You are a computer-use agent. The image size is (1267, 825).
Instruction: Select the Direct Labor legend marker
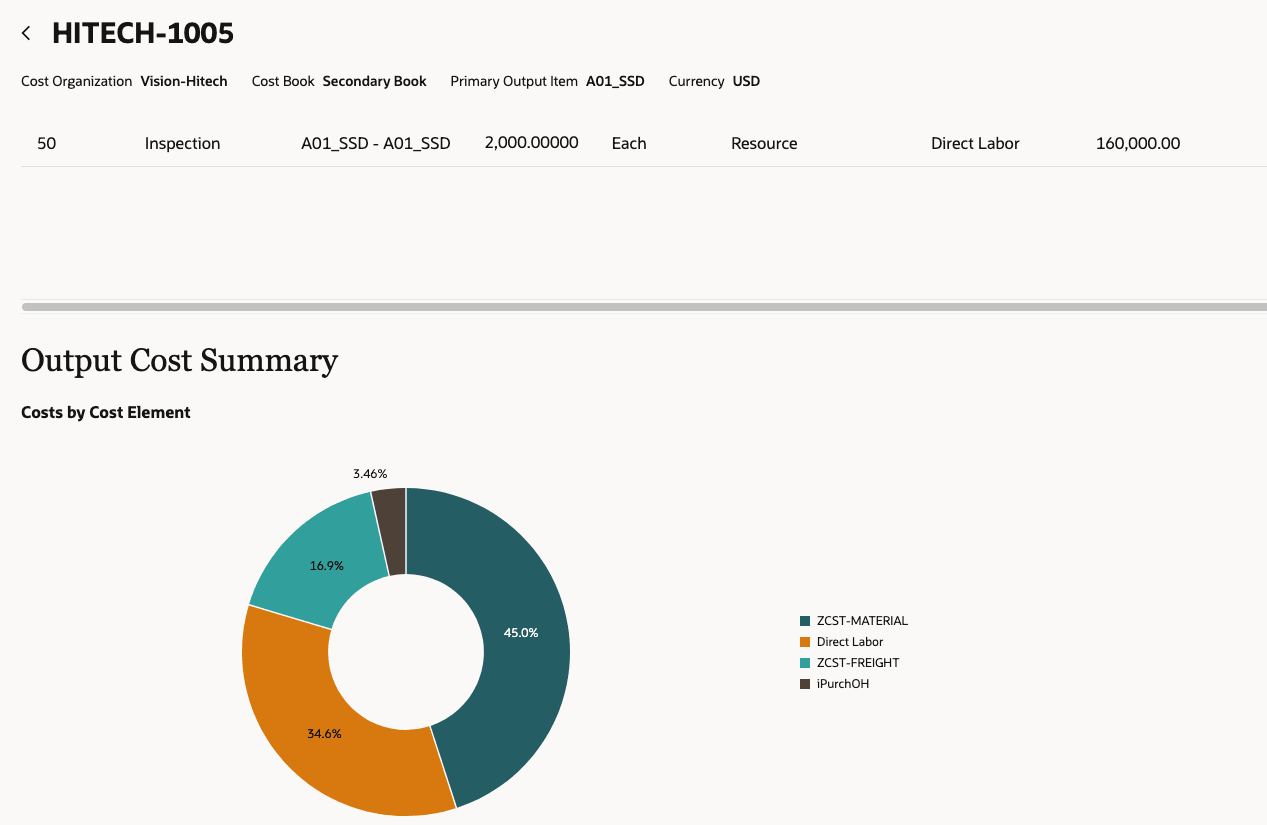(806, 641)
